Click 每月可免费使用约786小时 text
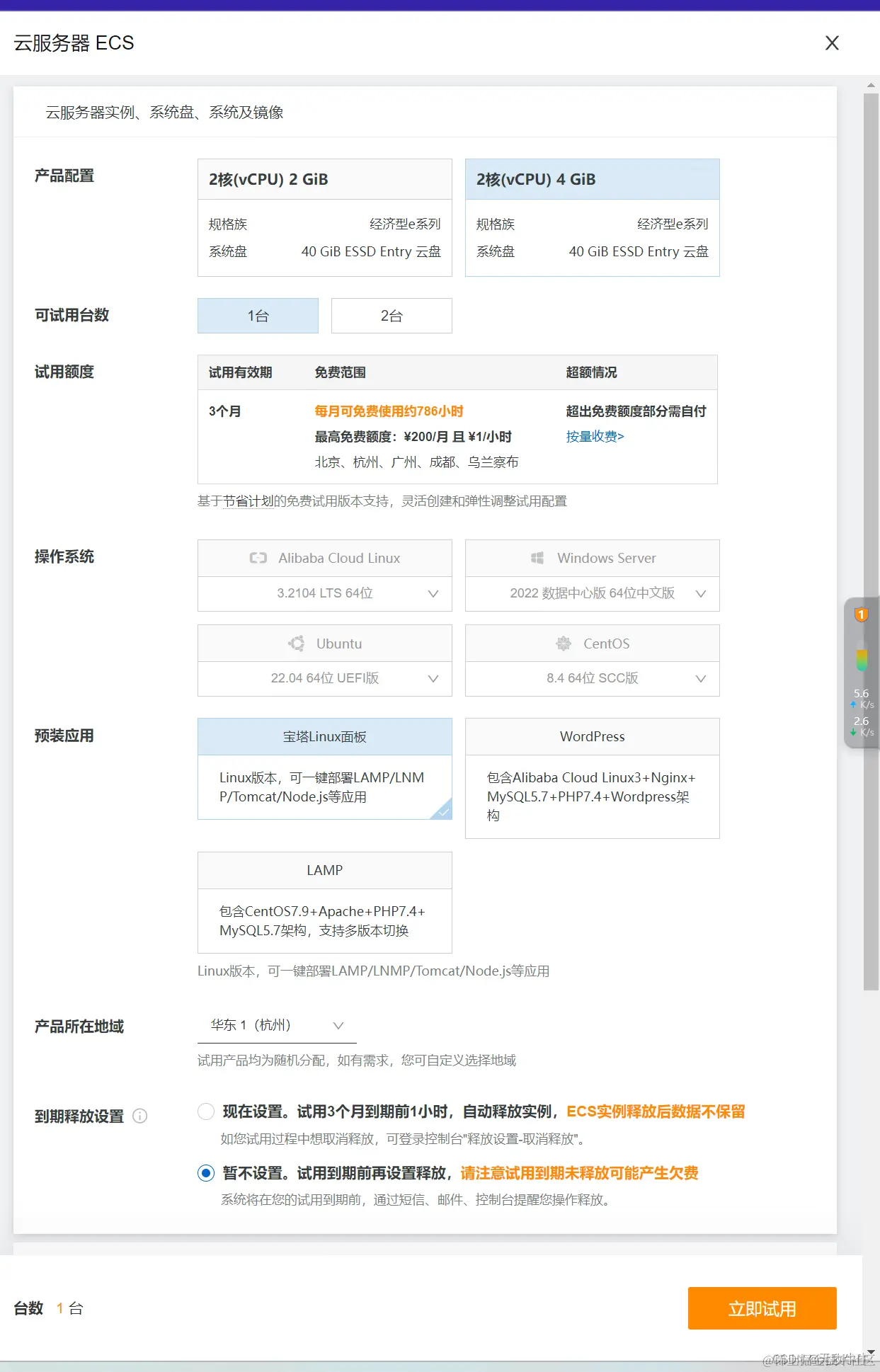This screenshot has width=880, height=1372. [389, 411]
